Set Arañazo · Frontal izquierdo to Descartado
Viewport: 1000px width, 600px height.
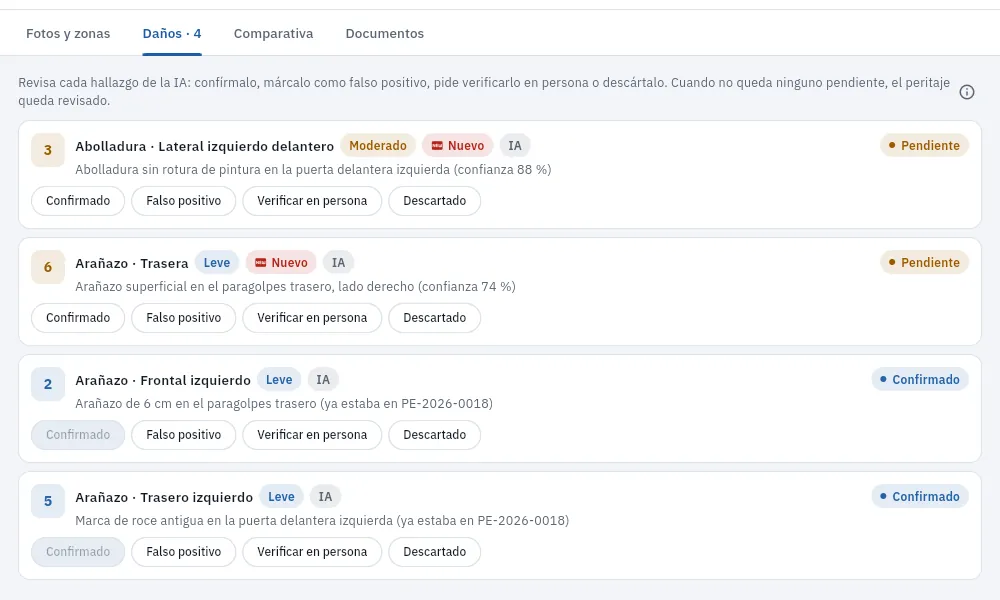[x=434, y=435]
